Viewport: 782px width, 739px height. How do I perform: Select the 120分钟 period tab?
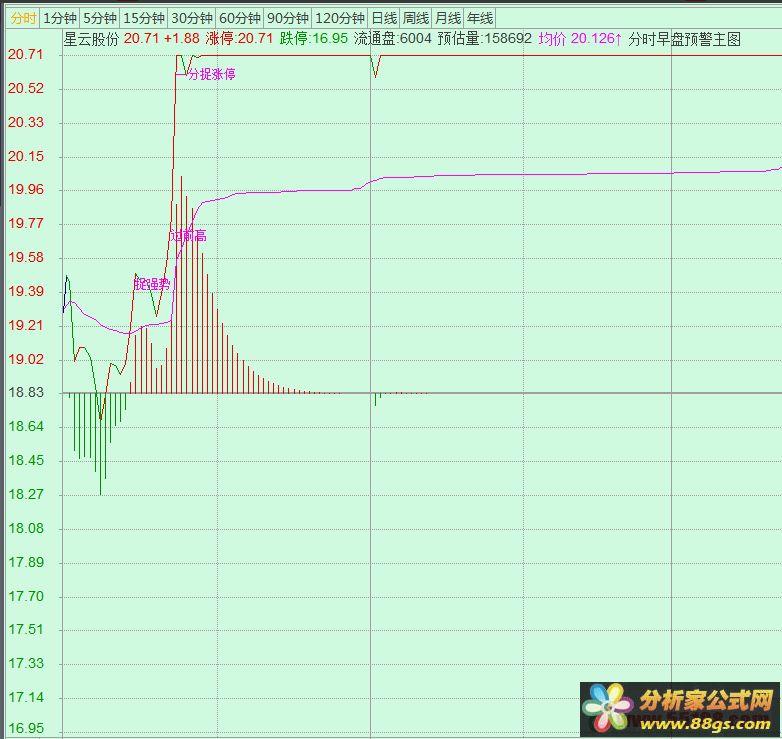coord(340,18)
